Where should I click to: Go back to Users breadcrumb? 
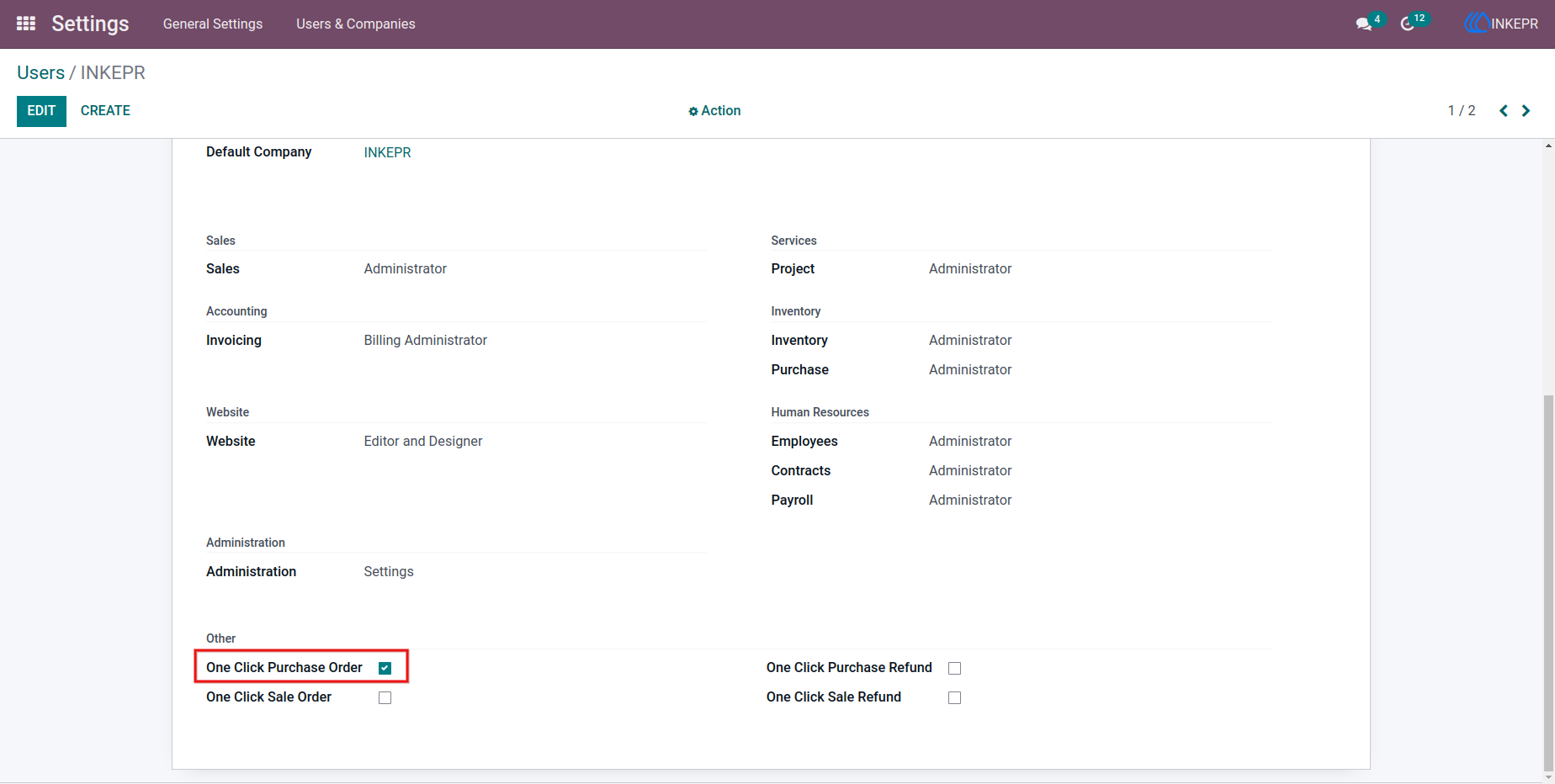(40, 72)
